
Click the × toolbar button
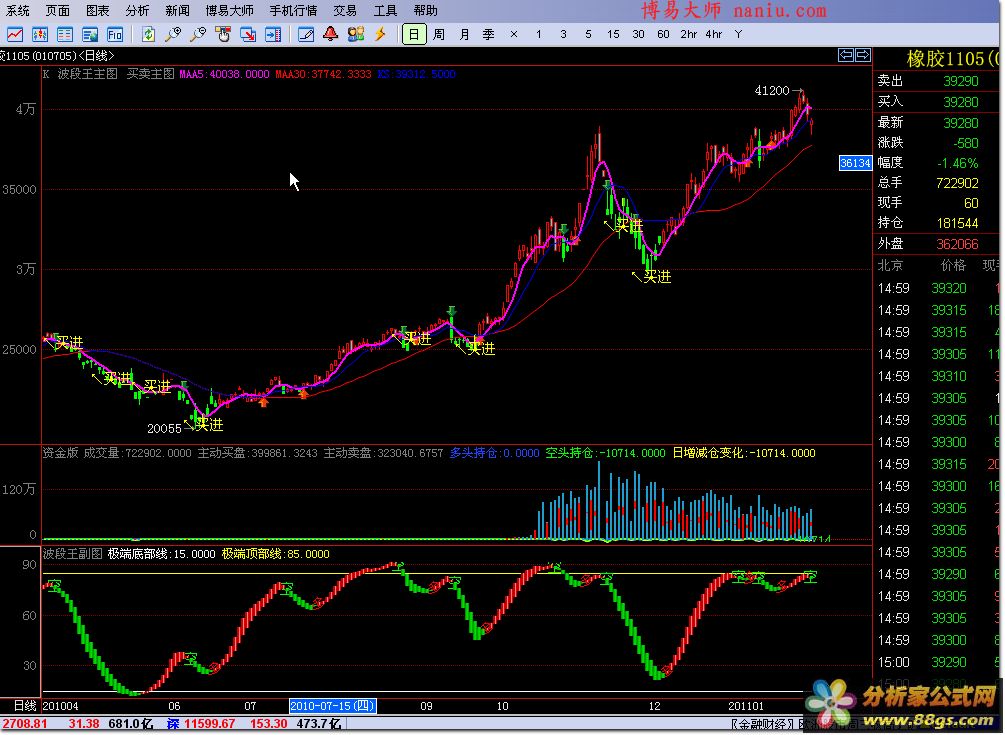point(513,35)
